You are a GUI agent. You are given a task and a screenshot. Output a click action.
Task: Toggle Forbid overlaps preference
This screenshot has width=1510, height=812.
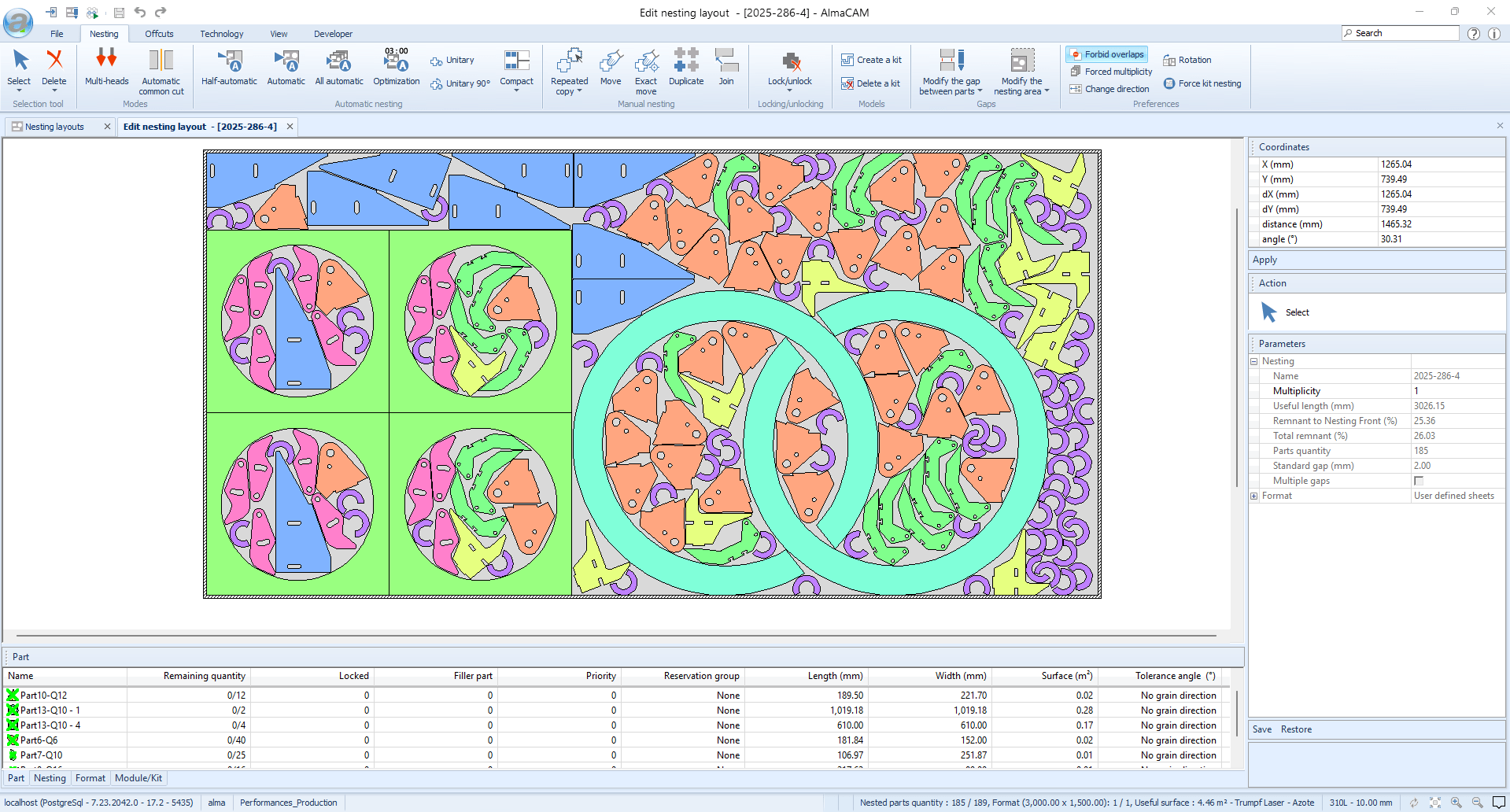click(1106, 54)
